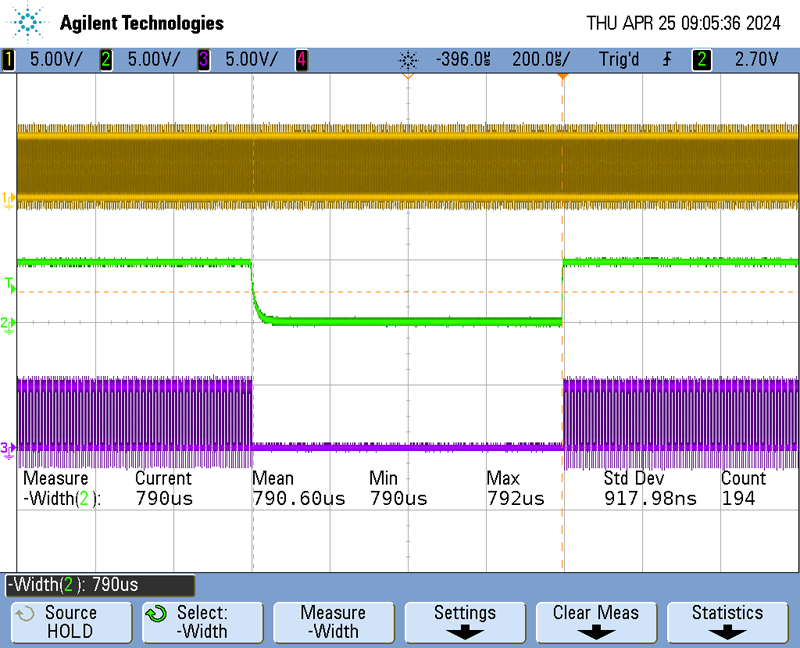
Task: Click the 2.70V trigger level readout
Action: point(756,60)
